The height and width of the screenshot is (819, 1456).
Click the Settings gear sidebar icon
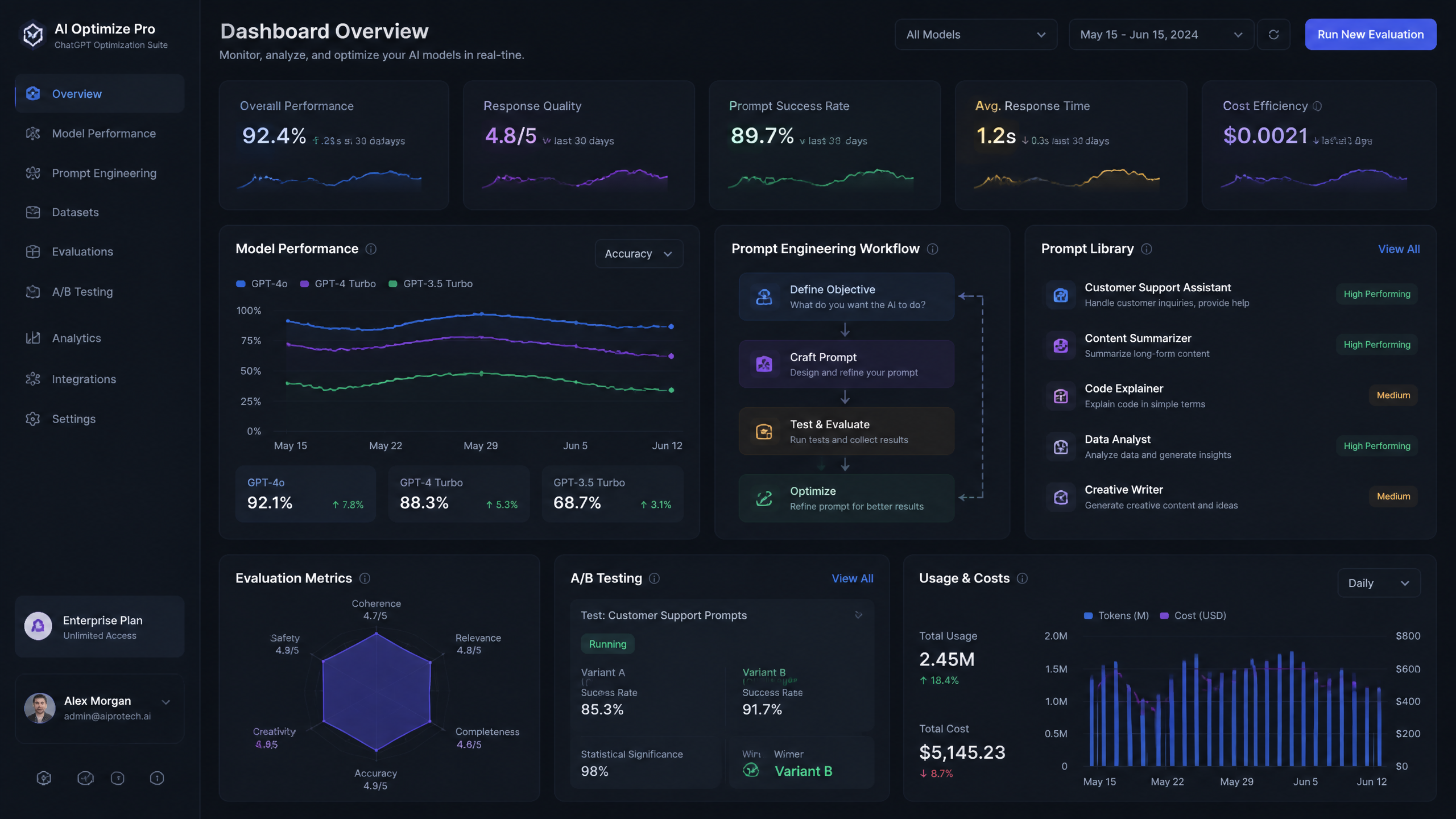coord(33,419)
